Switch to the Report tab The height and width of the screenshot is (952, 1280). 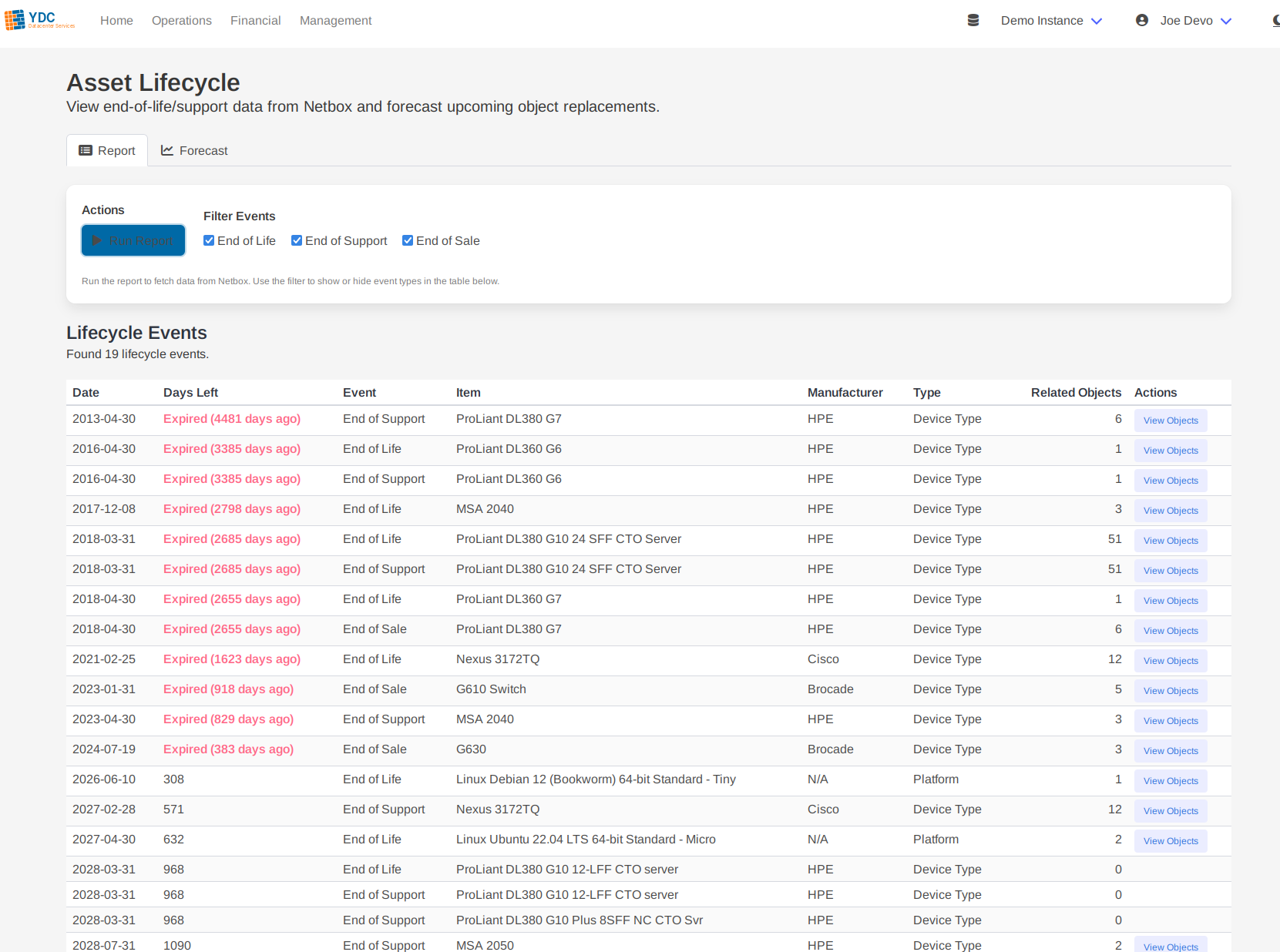107,151
